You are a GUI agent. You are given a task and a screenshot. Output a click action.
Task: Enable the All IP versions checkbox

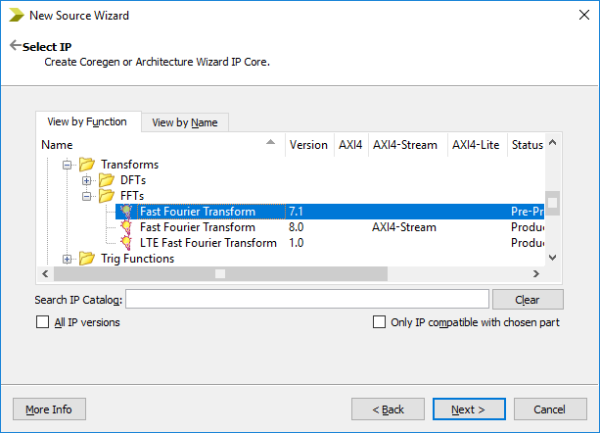[42, 323]
